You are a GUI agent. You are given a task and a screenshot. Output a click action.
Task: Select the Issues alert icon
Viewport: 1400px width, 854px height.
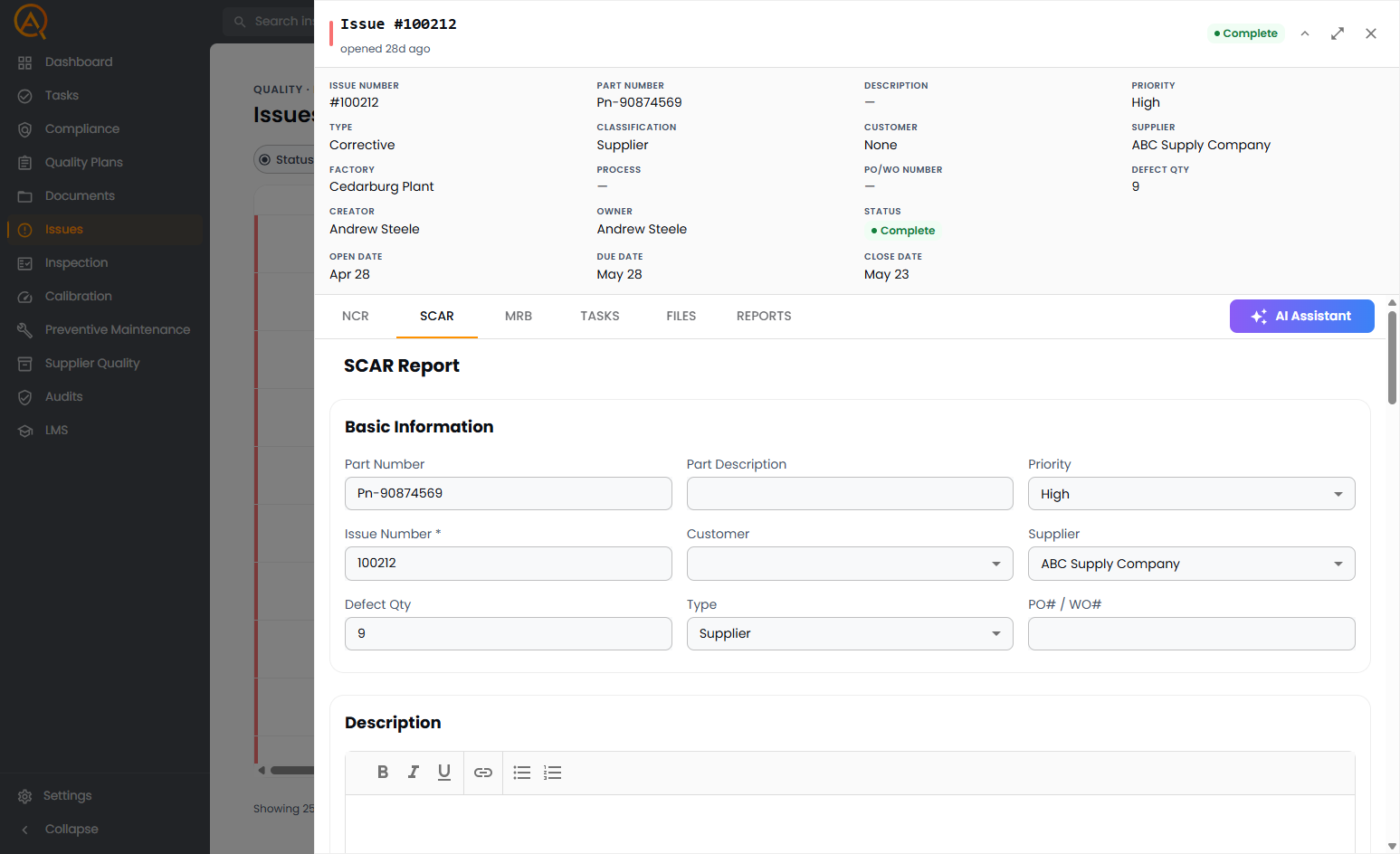[25, 230]
